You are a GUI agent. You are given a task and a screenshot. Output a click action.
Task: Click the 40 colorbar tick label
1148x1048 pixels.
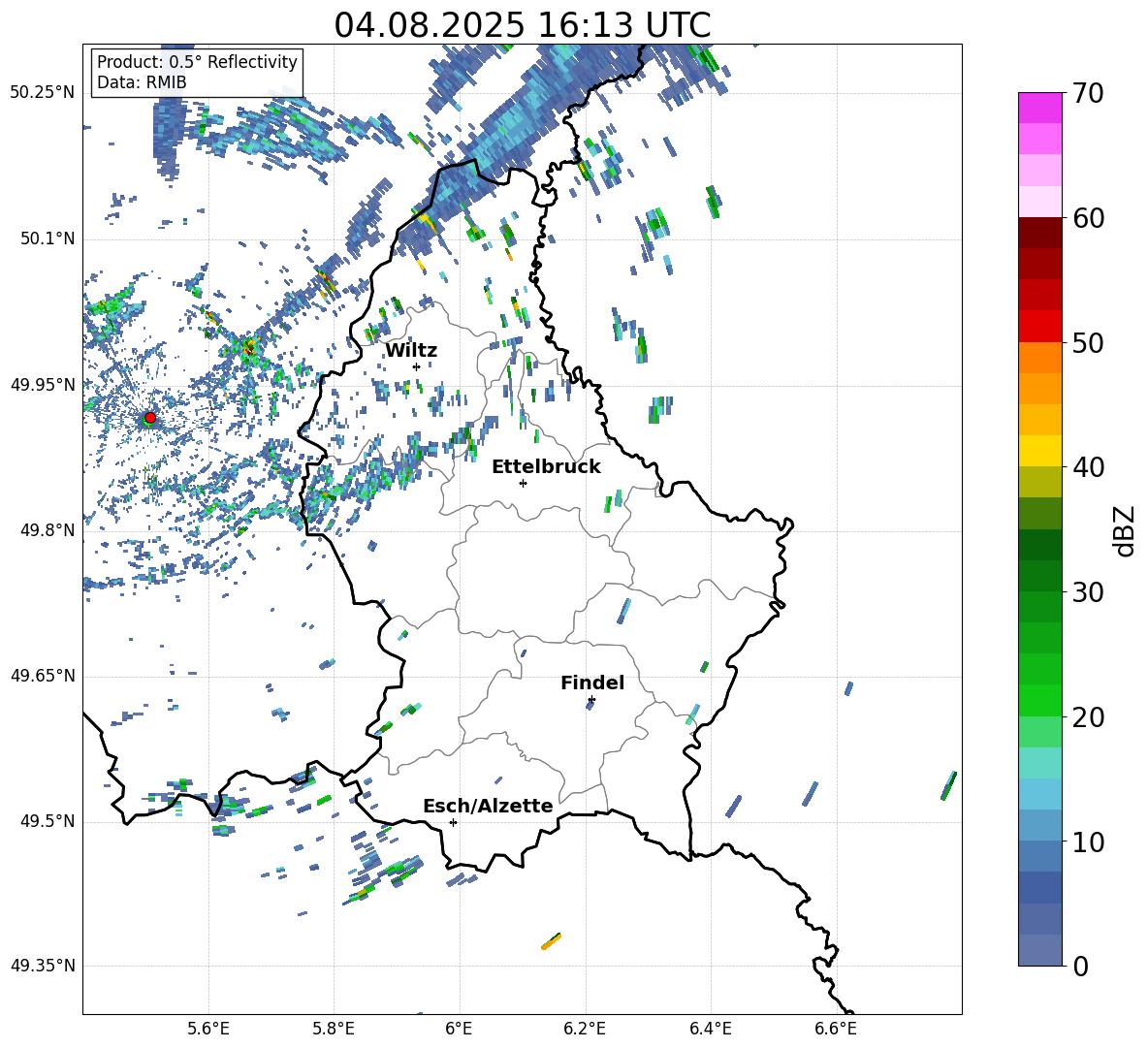(x=1088, y=467)
